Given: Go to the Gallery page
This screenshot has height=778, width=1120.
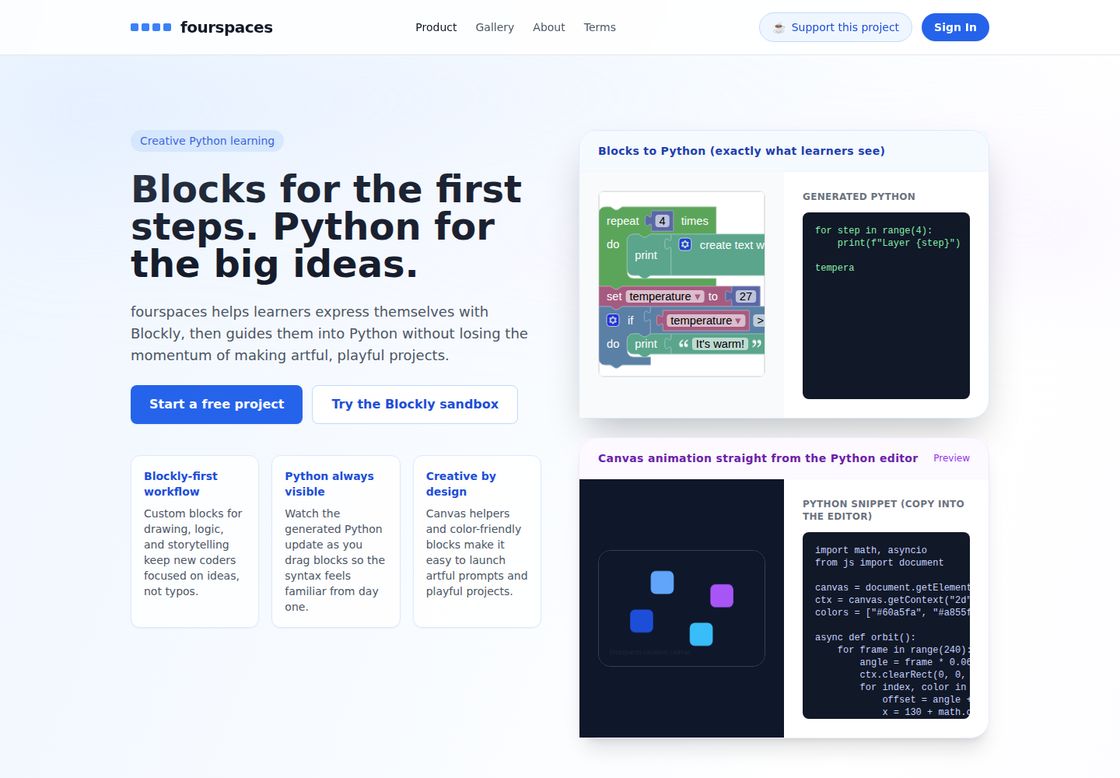Looking at the screenshot, I should [494, 27].
